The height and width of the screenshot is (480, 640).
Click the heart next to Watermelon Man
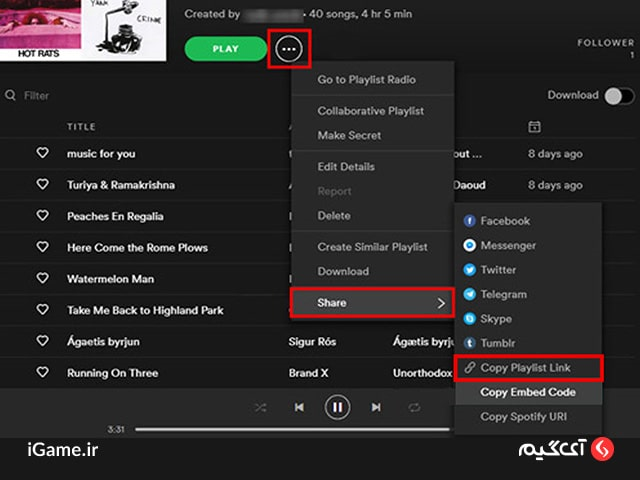[42, 278]
